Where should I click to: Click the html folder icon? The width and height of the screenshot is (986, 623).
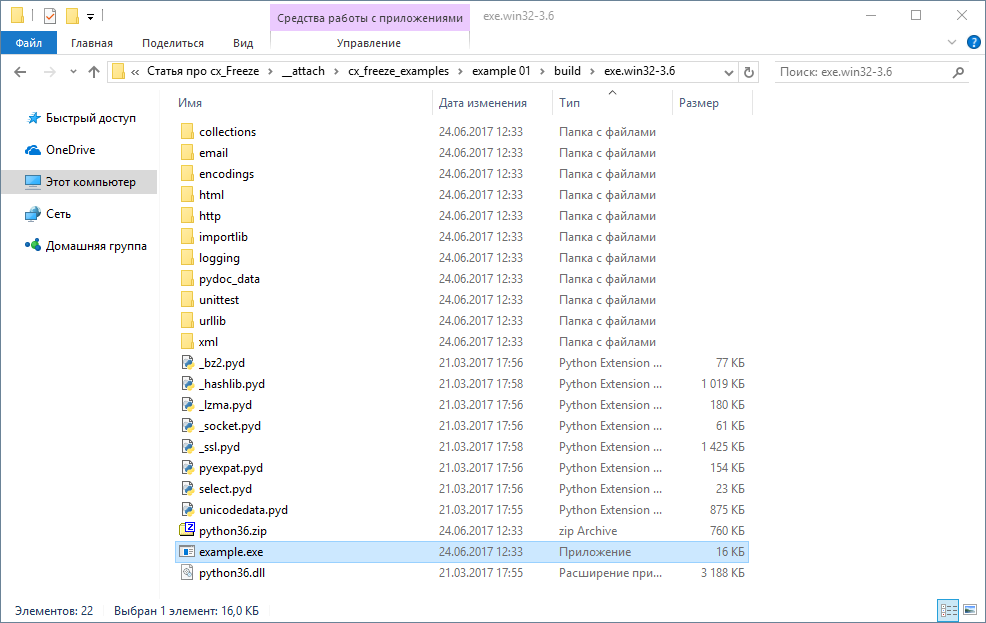(187, 195)
